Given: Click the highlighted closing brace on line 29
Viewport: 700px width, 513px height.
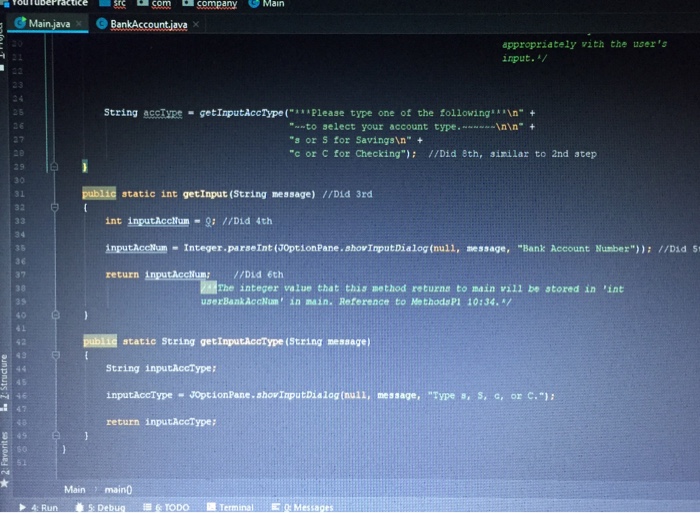Looking at the screenshot, I should pos(85,167).
